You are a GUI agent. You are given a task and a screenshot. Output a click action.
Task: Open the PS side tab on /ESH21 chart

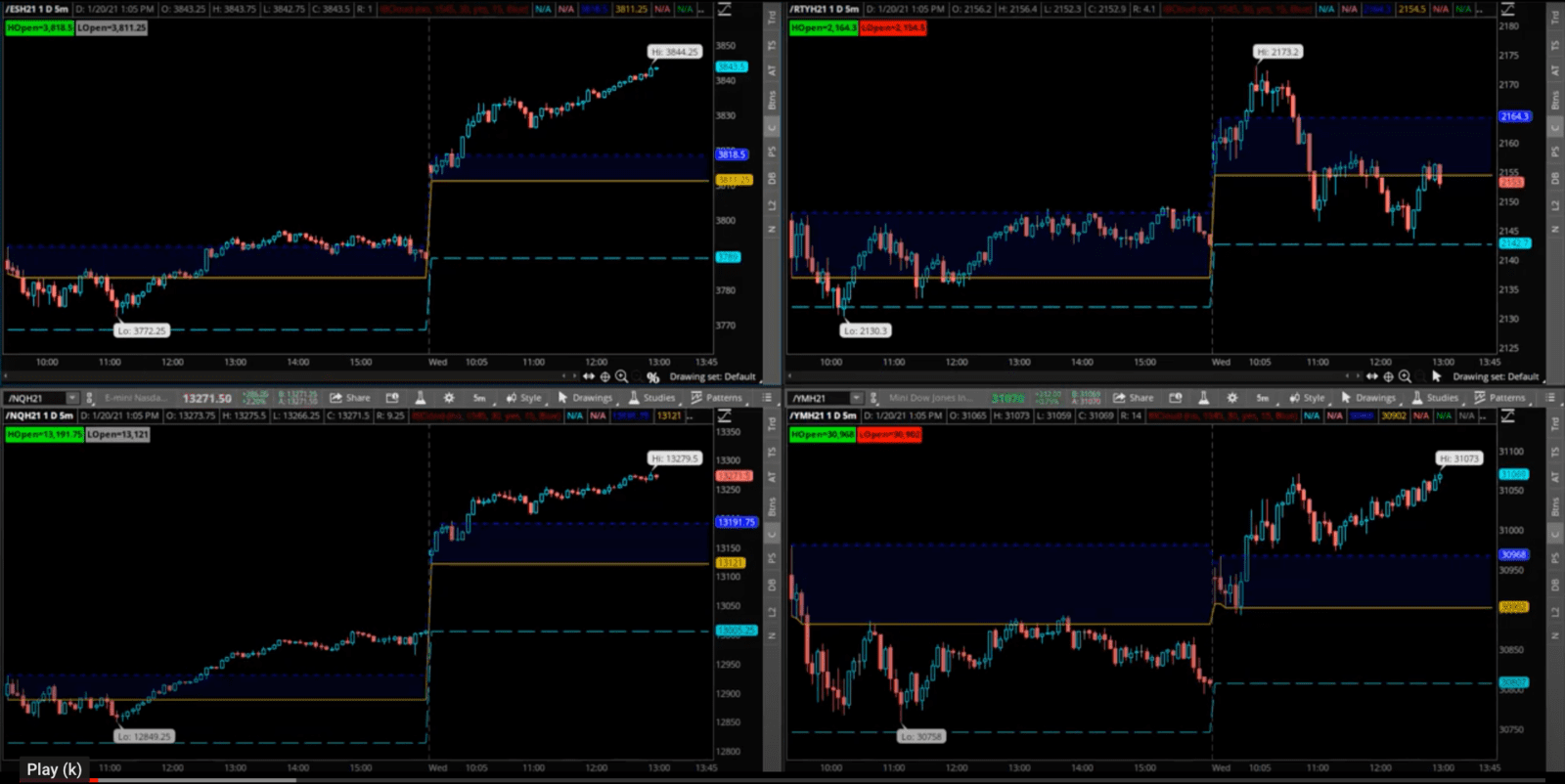pos(772,152)
